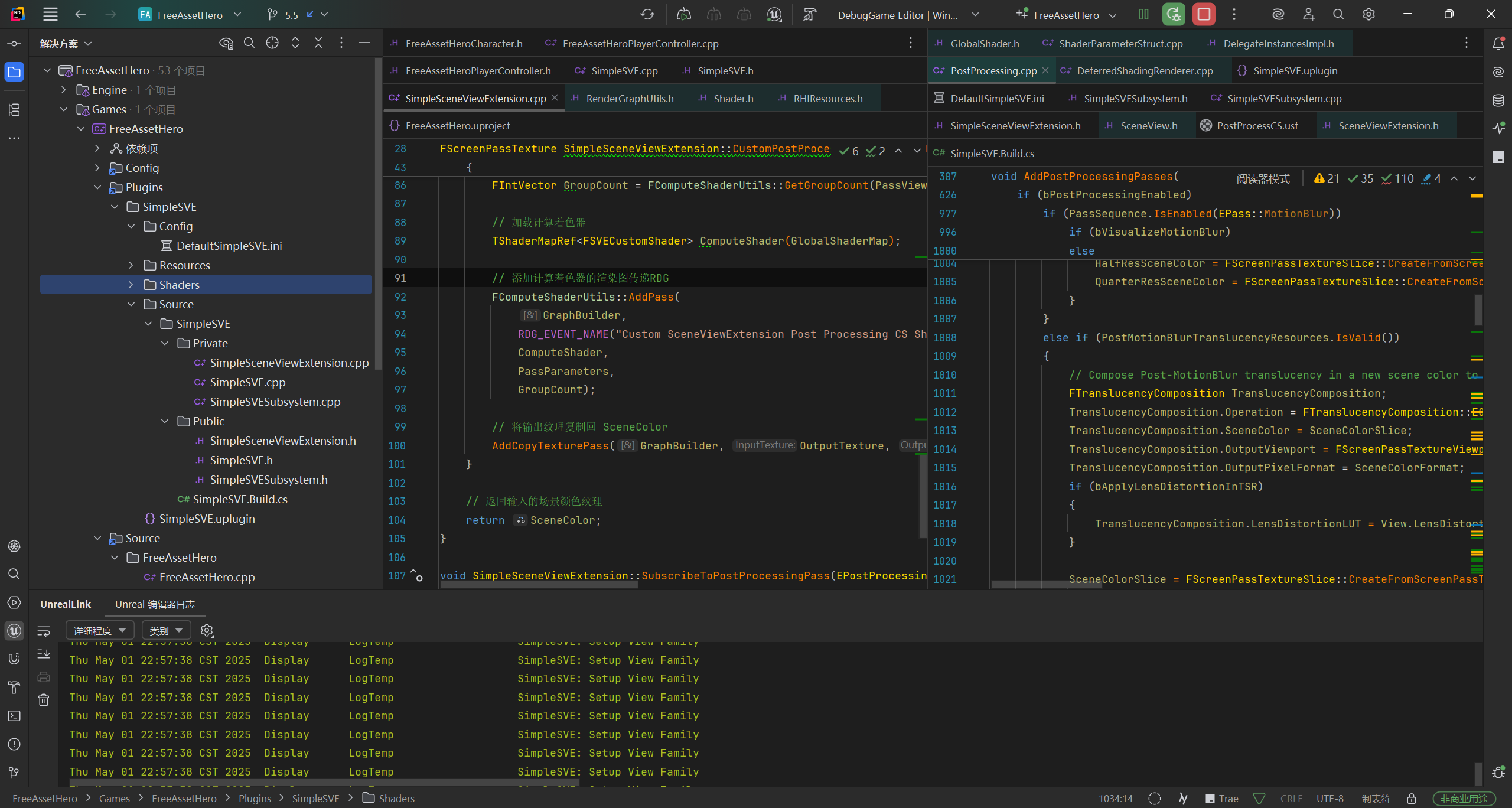This screenshot has height=808, width=1512.
Task: Open the terminal tool window
Action: point(14,716)
